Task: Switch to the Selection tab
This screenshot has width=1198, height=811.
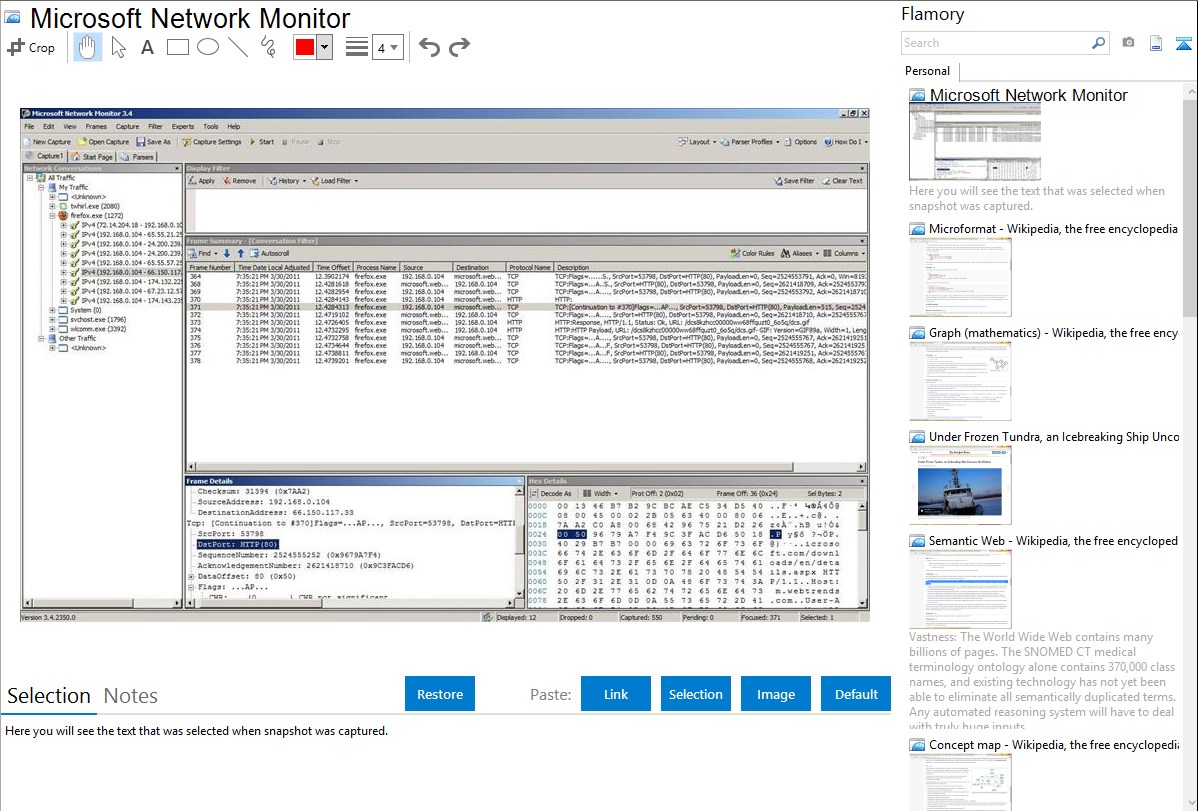Action: pyautogui.click(x=49, y=696)
